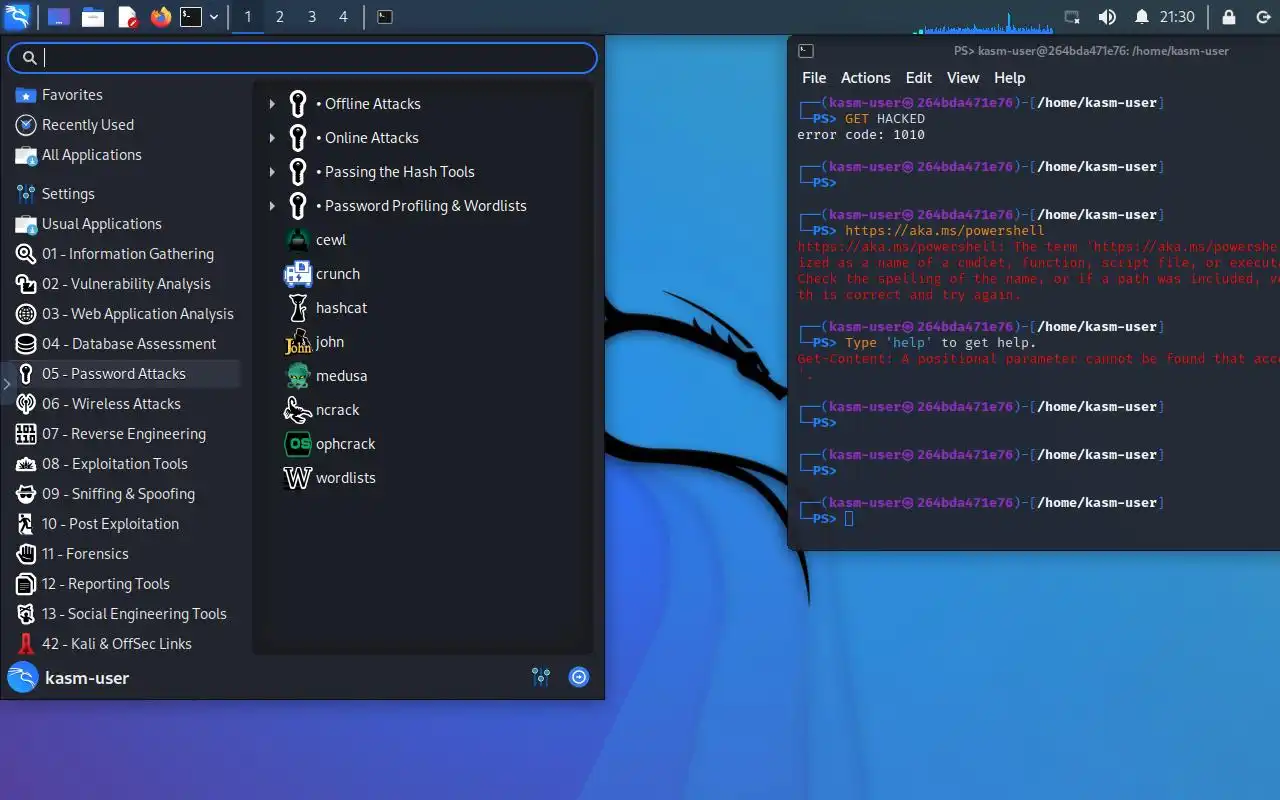Open the terminal Edit menu
The width and height of the screenshot is (1280, 800).
pyautogui.click(x=919, y=78)
